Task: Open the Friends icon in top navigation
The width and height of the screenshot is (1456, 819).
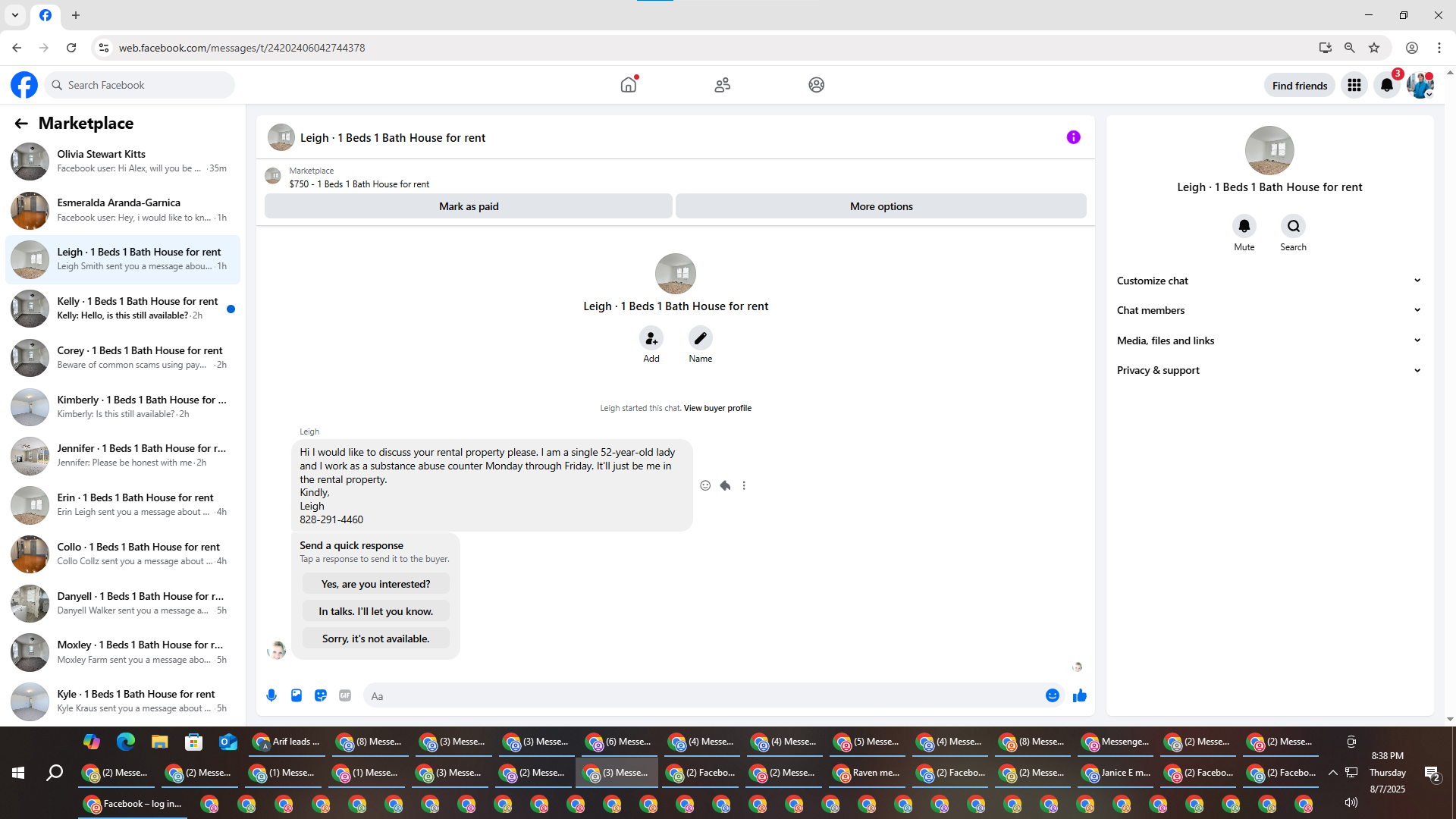Action: 723,85
